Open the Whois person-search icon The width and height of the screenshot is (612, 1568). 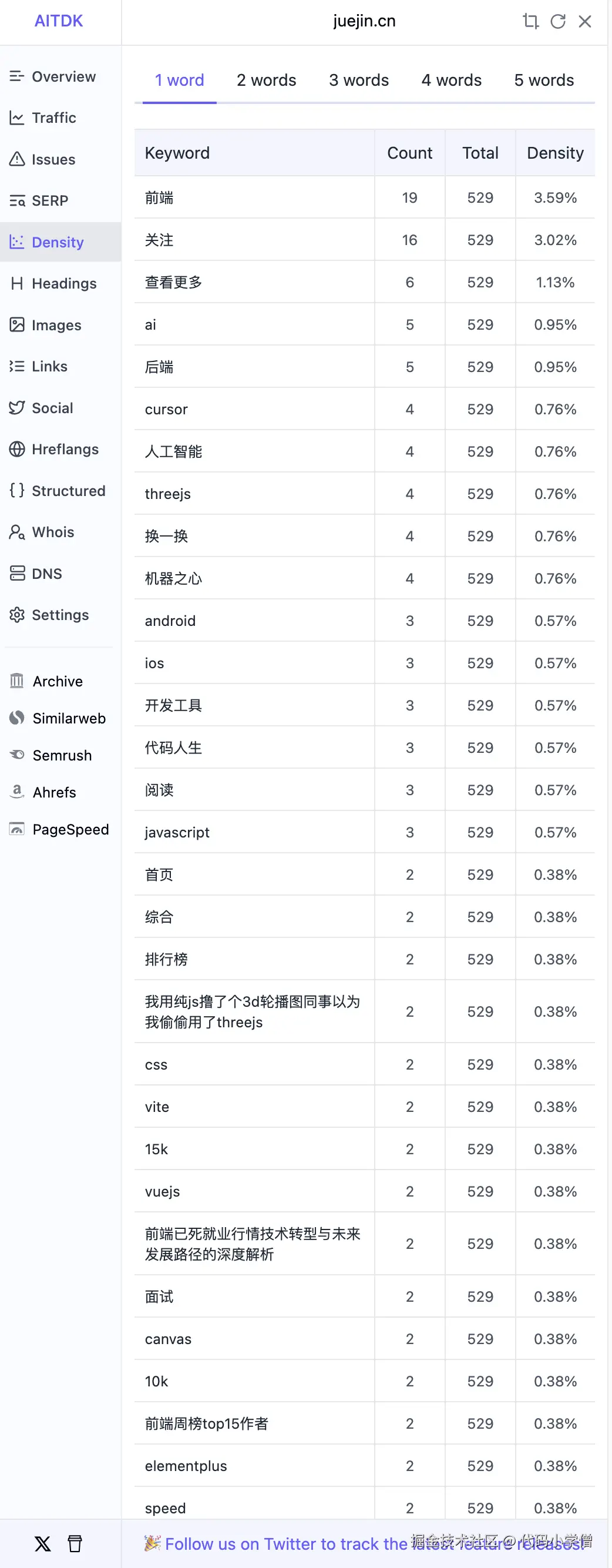pyautogui.click(x=17, y=532)
